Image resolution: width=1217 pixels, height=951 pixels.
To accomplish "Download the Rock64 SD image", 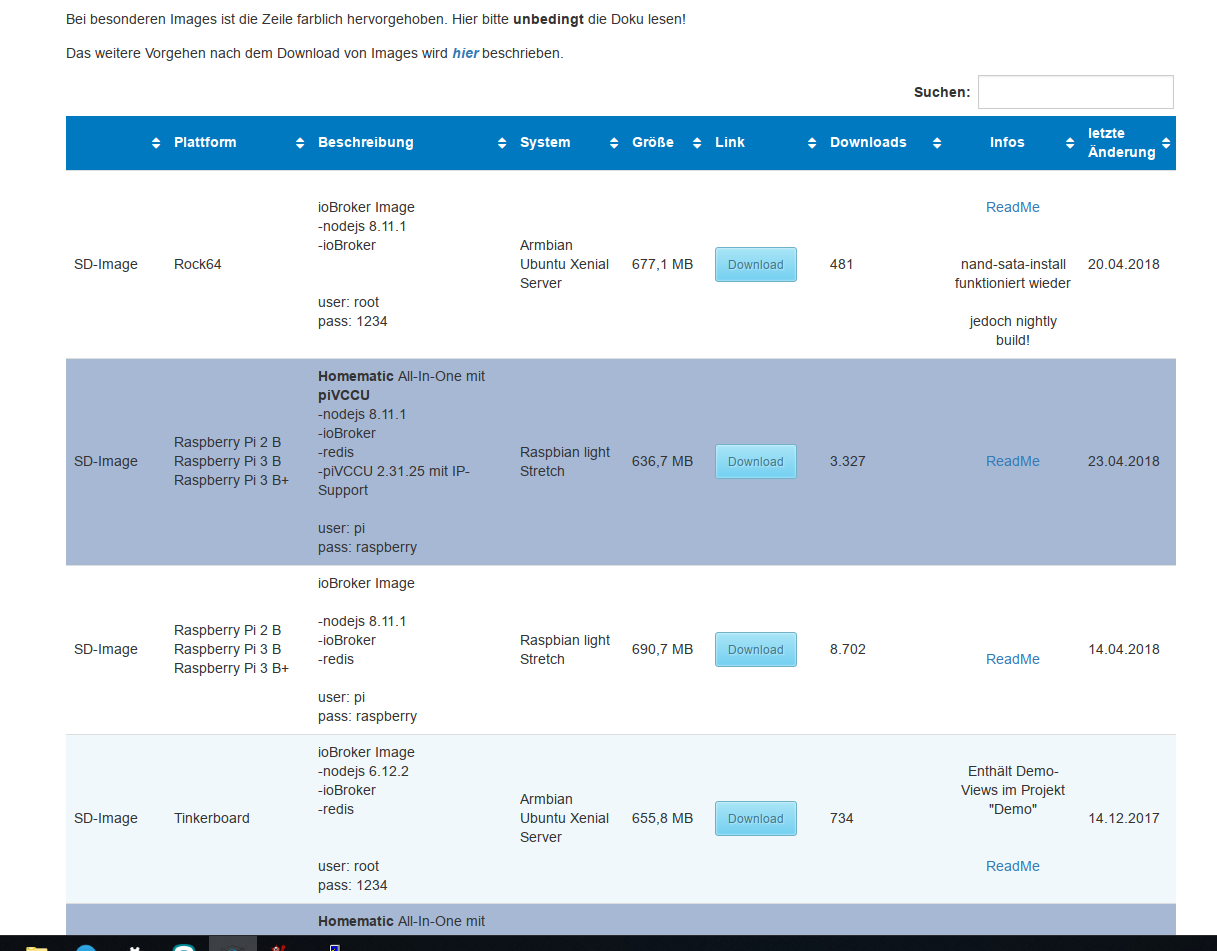I will [x=756, y=265].
